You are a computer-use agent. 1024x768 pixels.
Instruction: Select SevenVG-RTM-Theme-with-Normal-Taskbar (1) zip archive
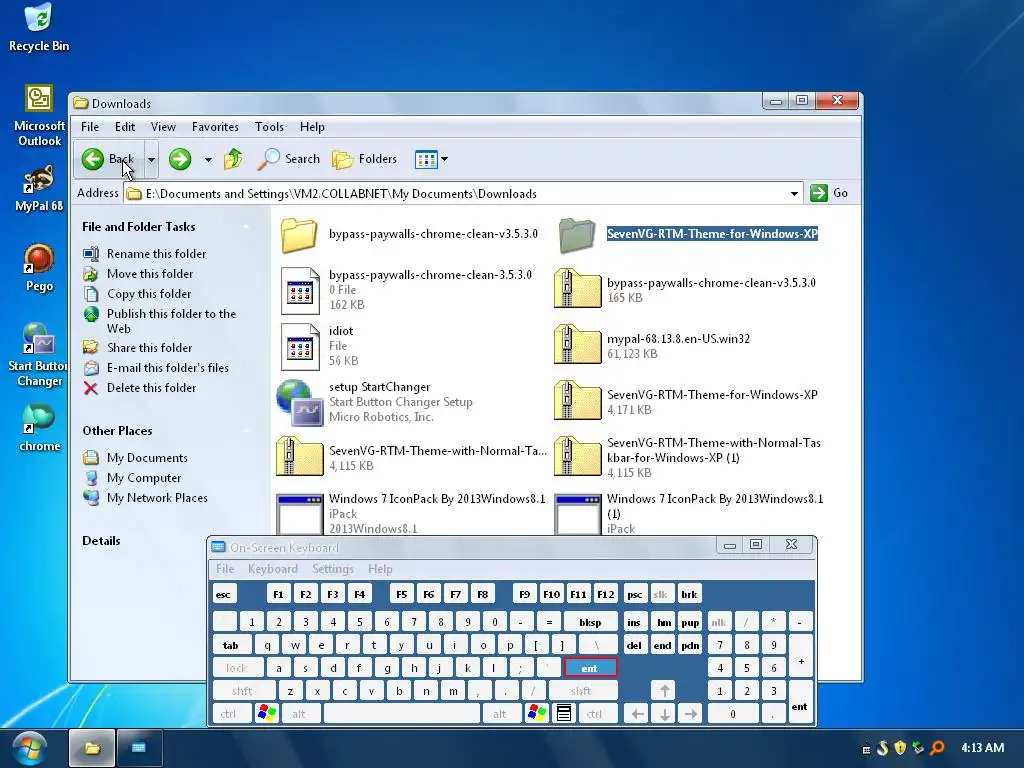577,457
